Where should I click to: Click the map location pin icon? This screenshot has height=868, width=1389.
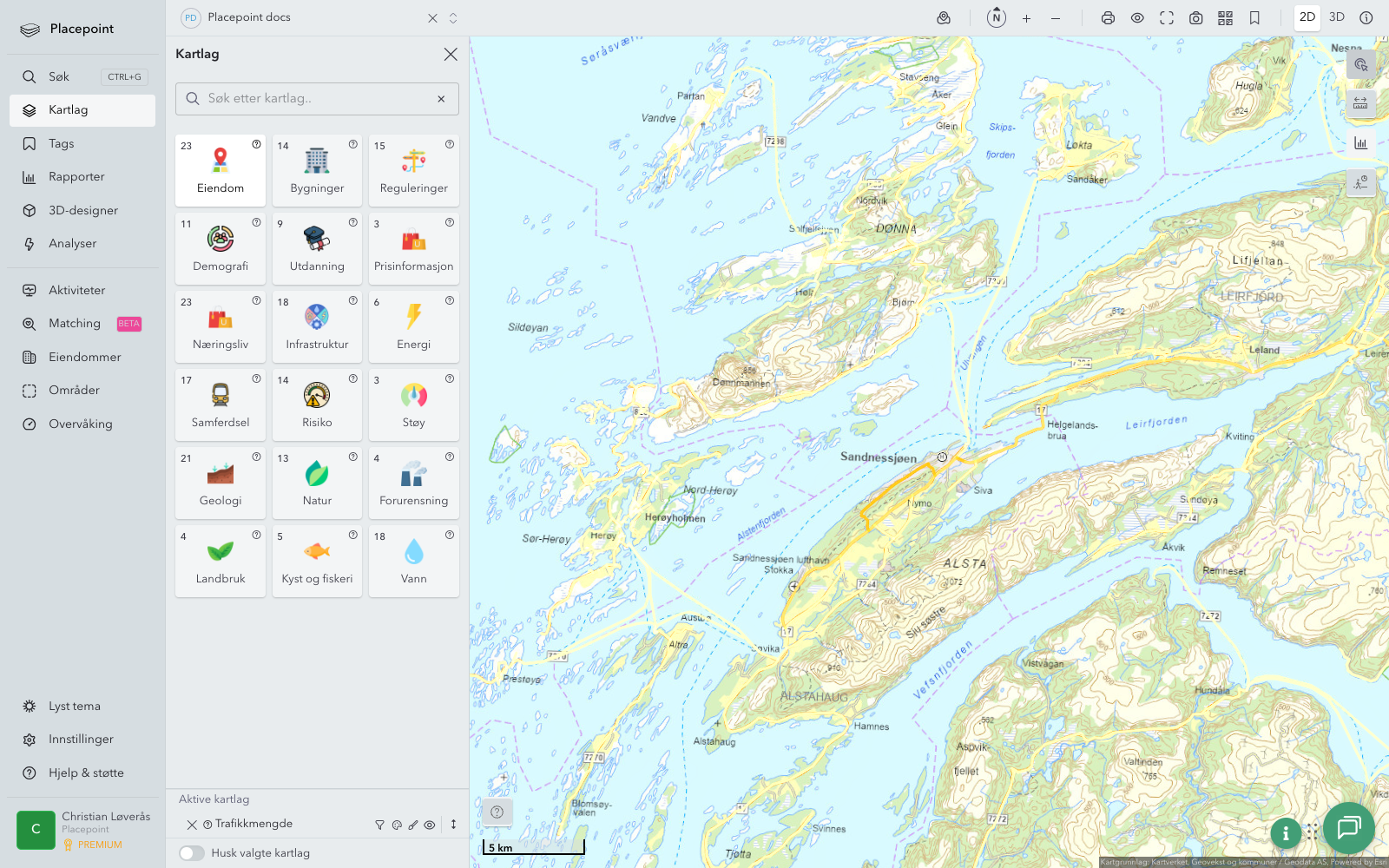tap(944, 17)
